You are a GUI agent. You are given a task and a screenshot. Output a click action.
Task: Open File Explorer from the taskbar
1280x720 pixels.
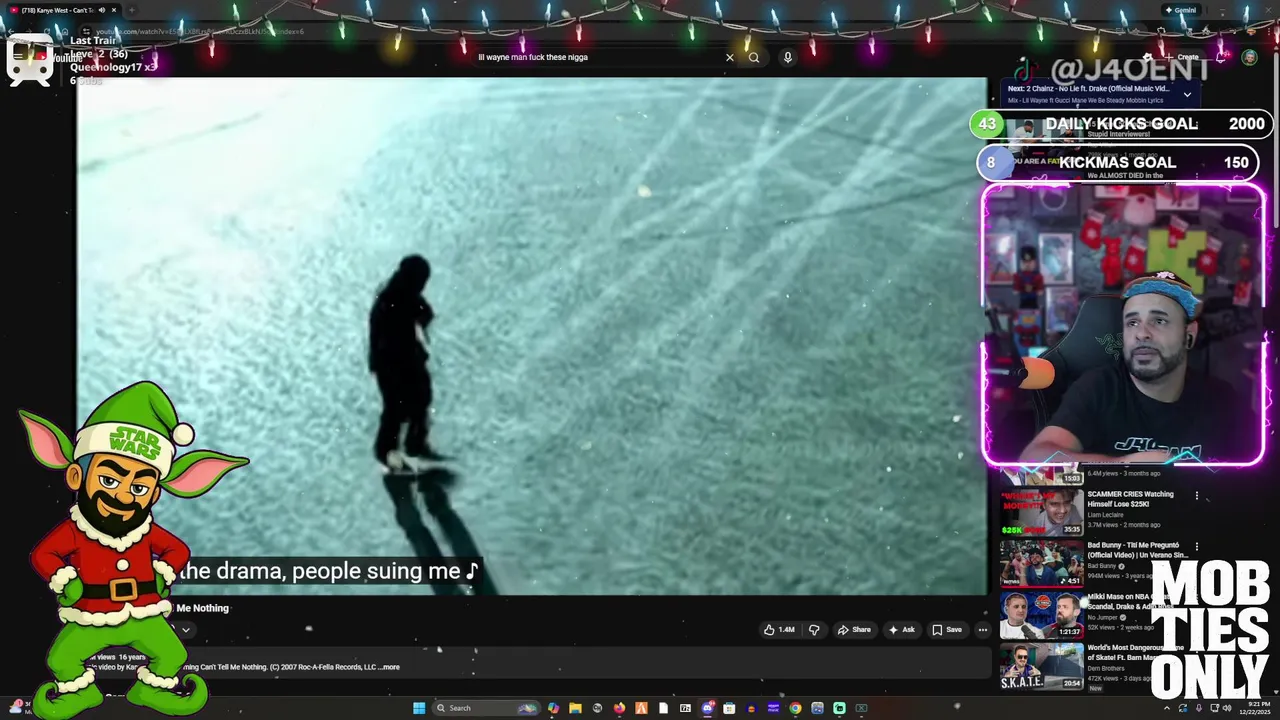tap(575, 708)
